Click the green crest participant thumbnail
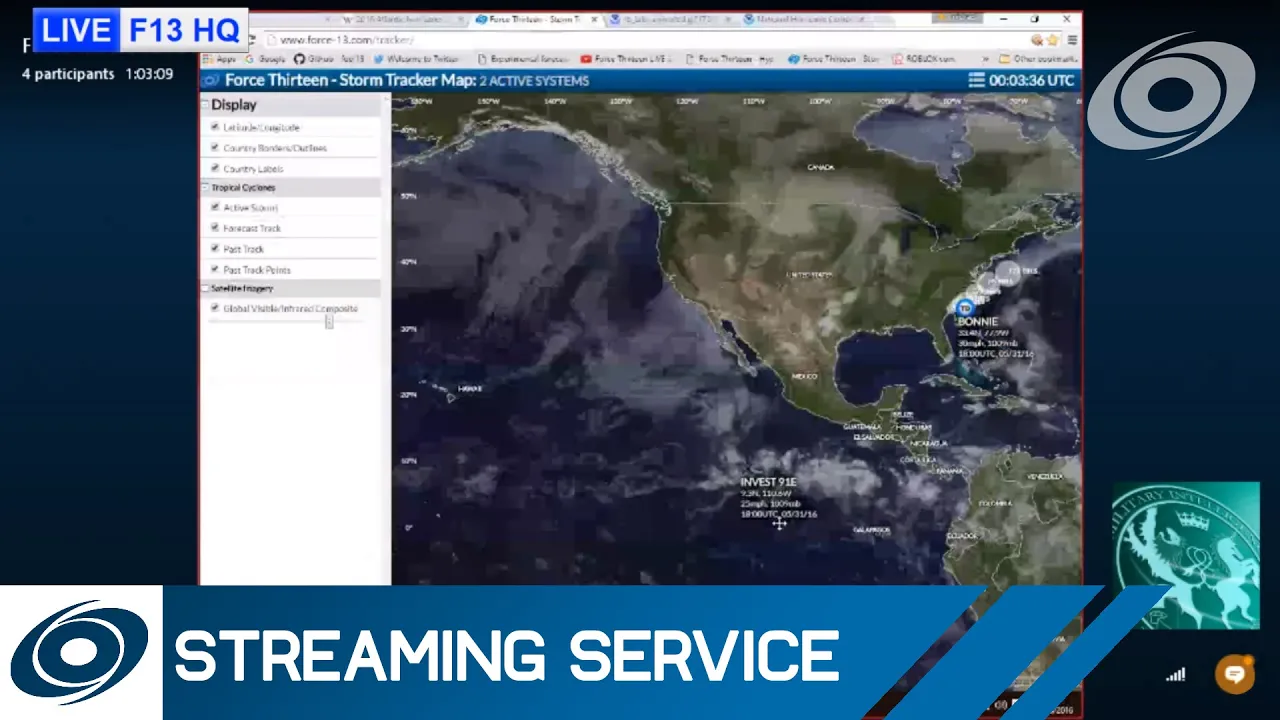The height and width of the screenshot is (720, 1280). click(1186, 556)
